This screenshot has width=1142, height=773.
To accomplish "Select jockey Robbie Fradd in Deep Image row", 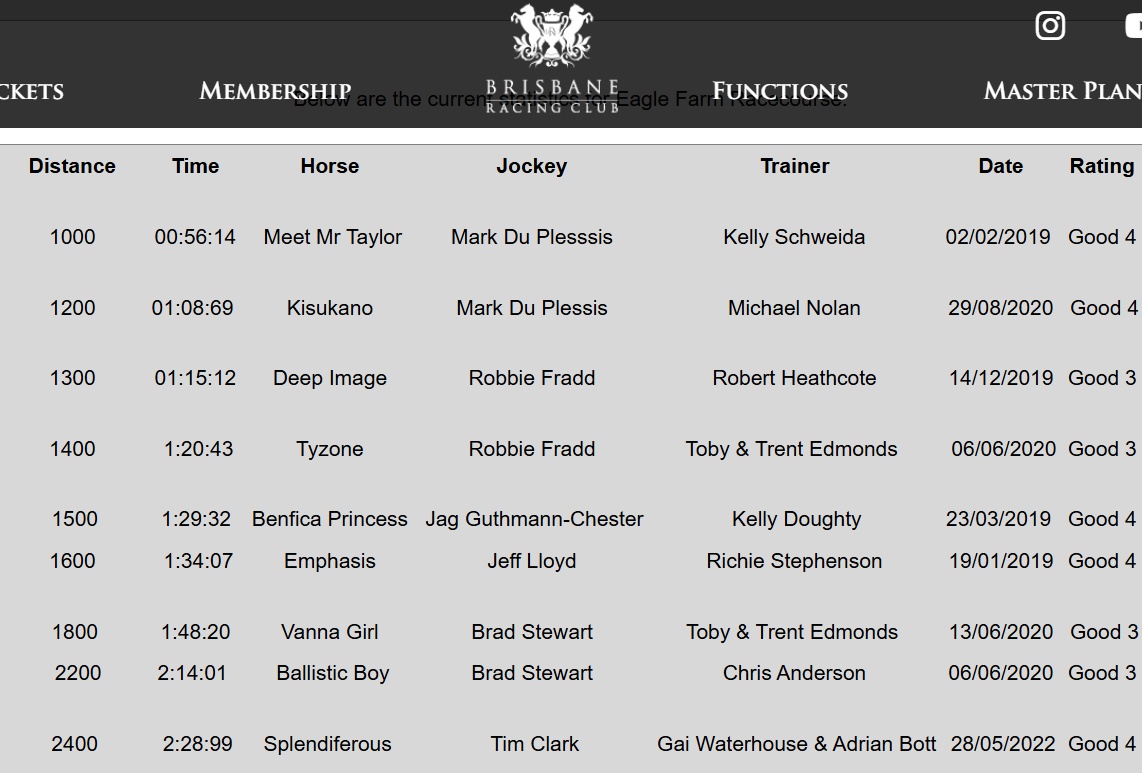I will pyautogui.click(x=531, y=378).
